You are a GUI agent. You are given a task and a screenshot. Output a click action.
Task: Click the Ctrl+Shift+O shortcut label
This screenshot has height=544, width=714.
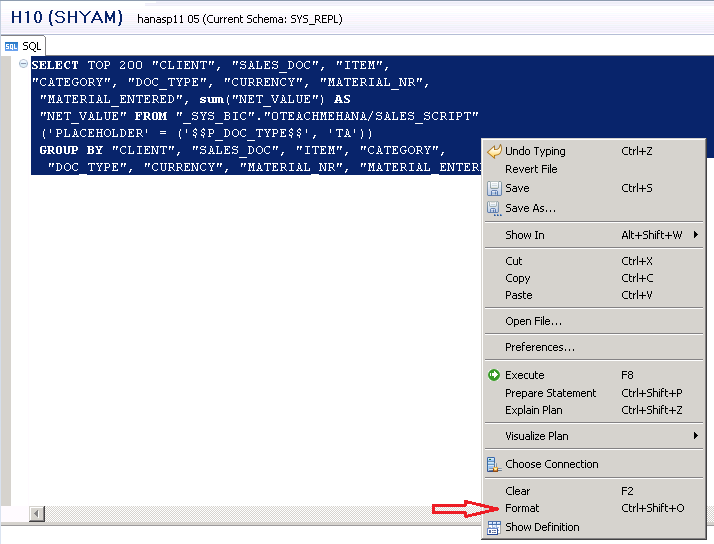653,508
